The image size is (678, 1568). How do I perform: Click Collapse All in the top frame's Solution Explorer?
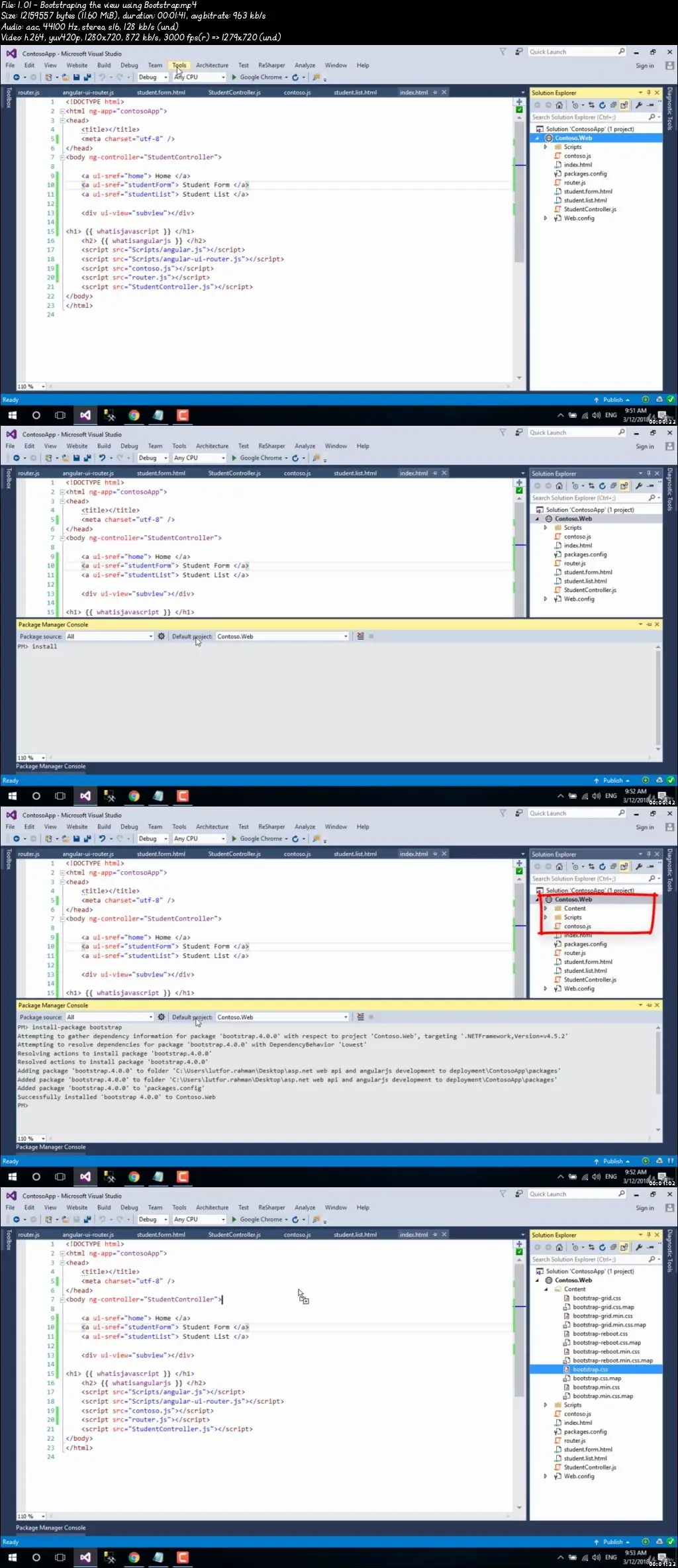[x=613, y=105]
